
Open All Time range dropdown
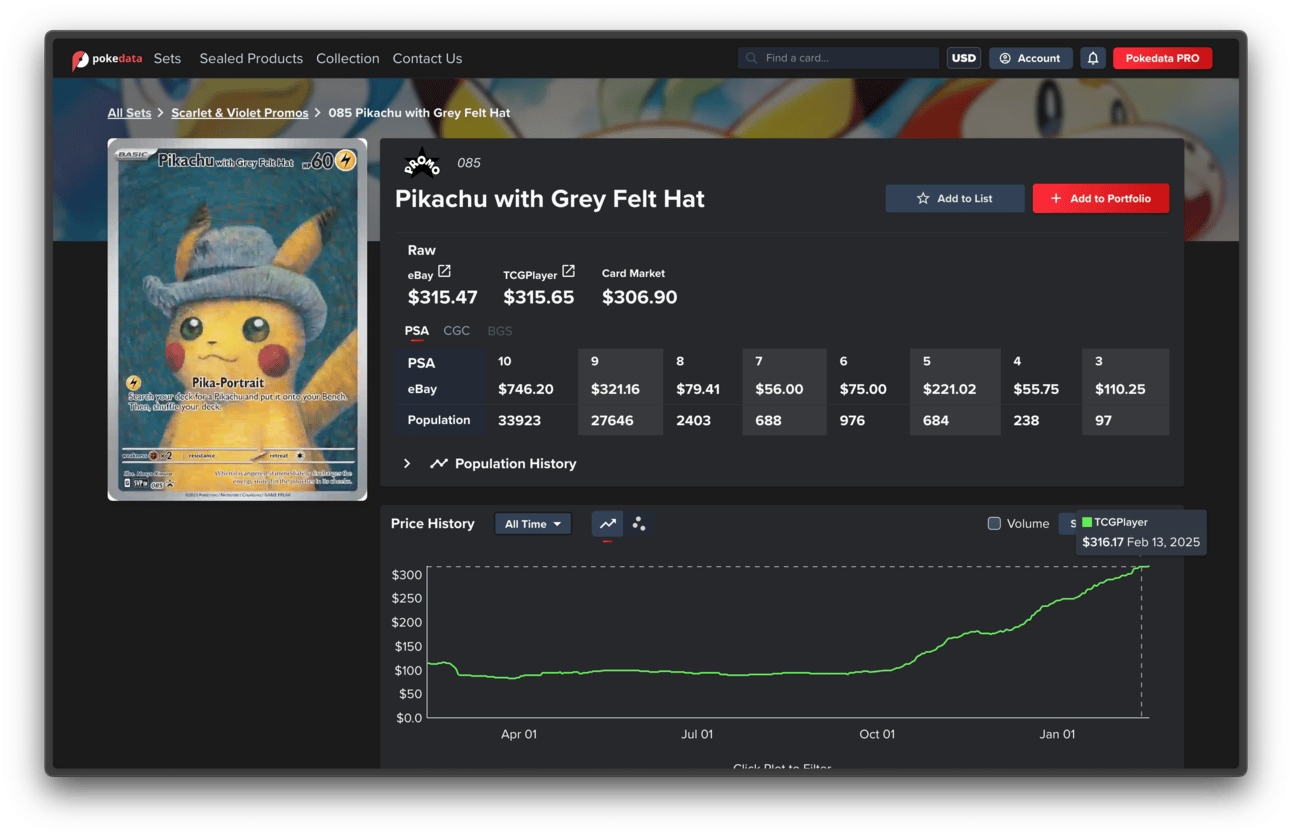coord(533,524)
